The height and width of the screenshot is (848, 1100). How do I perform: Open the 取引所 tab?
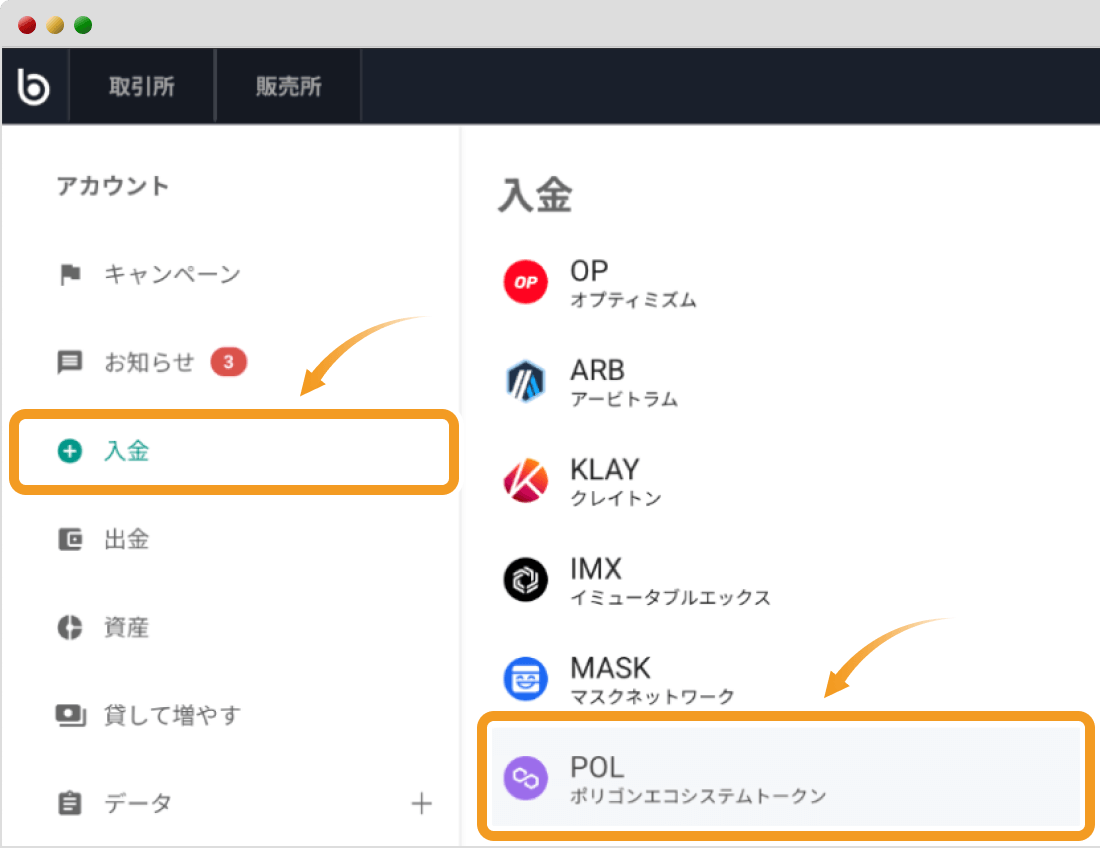pyautogui.click(x=142, y=86)
